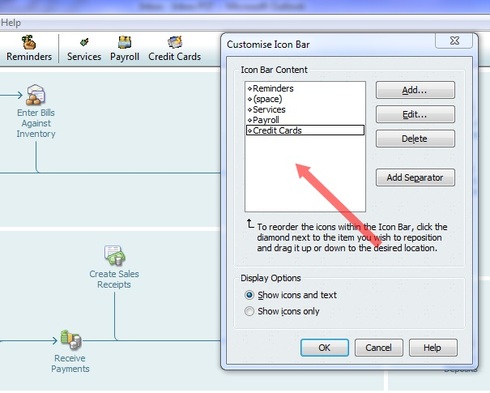Select Reminders in Icon Bar Content list
The image size is (490, 393).
(x=305, y=88)
